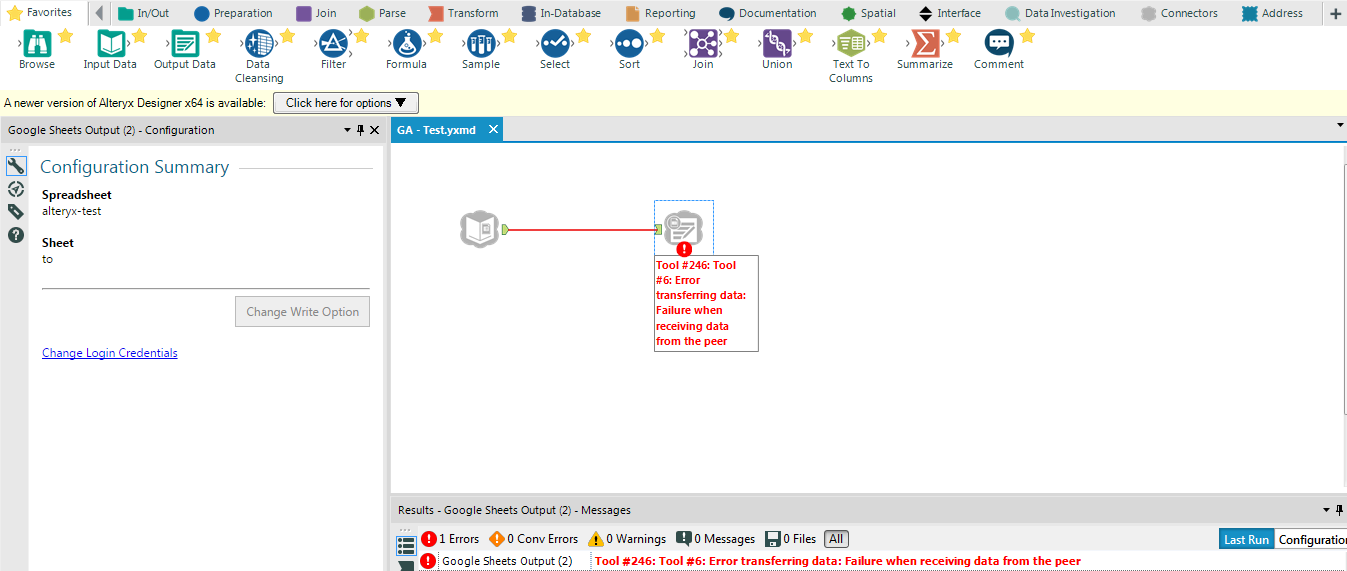Open the wrench configuration icon
1347x571 pixels.
pyautogui.click(x=15, y=166)
